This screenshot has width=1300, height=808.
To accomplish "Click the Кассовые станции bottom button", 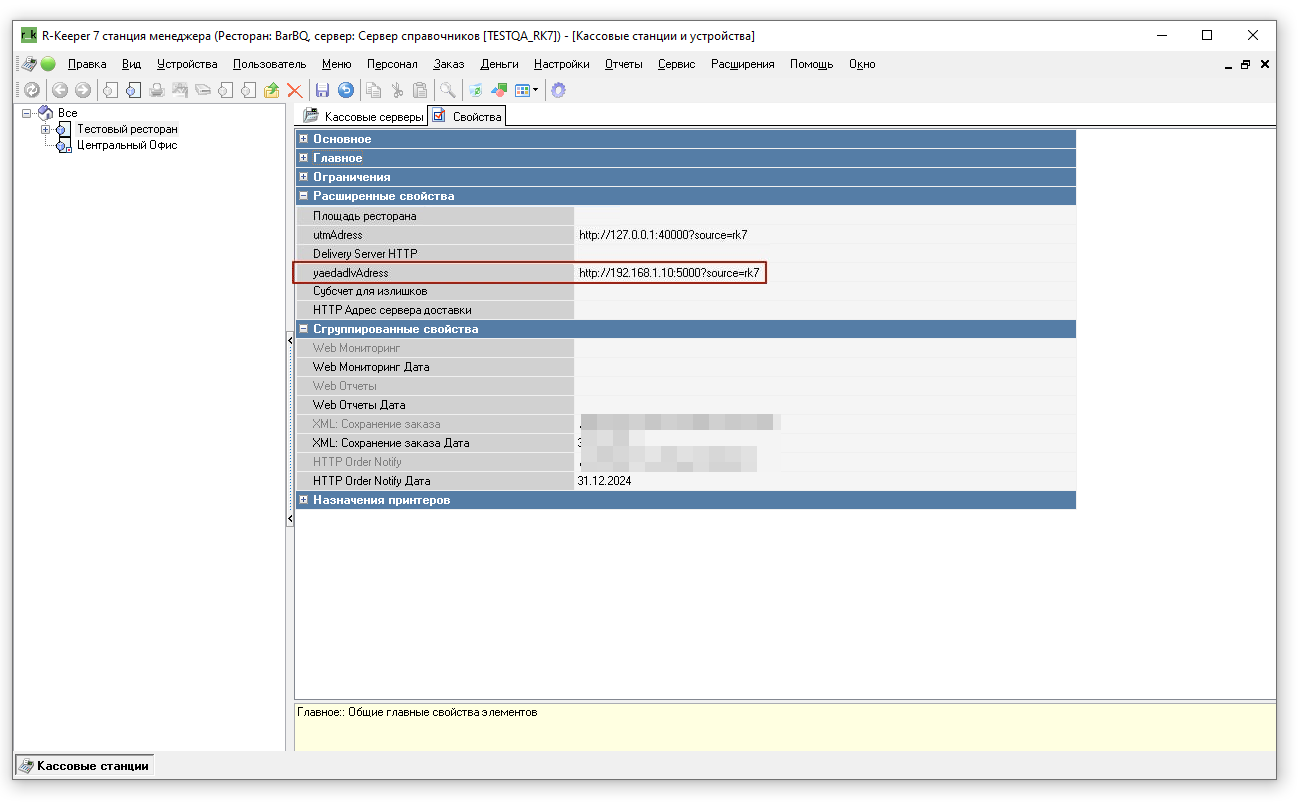I will (x=84, y=766).
